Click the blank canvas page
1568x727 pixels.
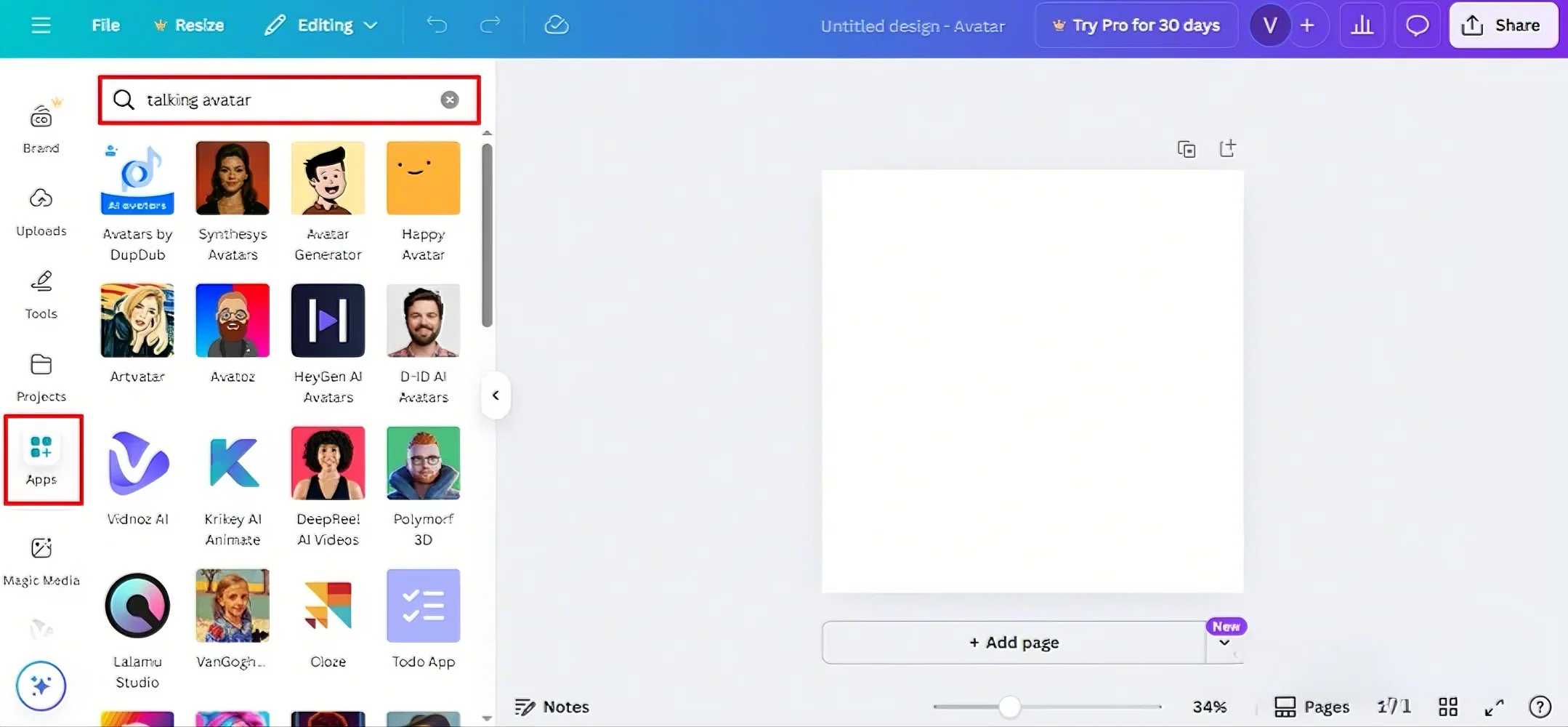click(x=1032, y=382)
